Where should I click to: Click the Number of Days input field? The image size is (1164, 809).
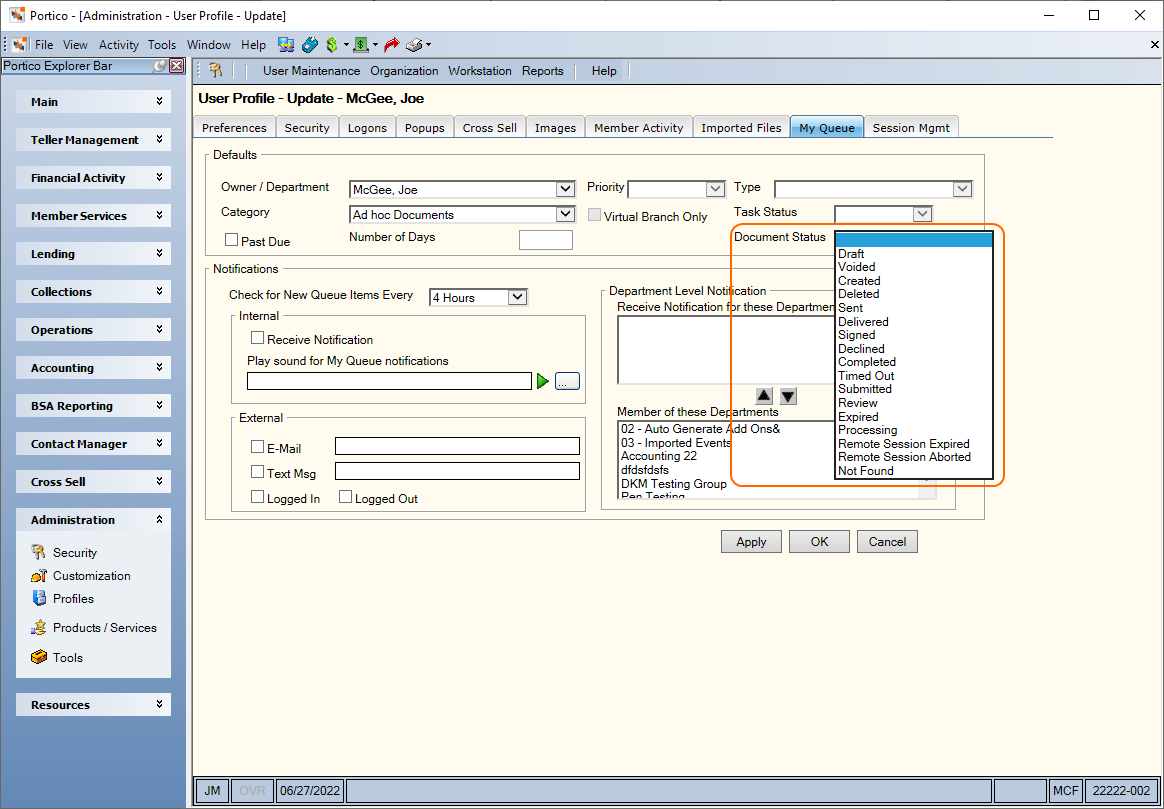click(546, 240)
